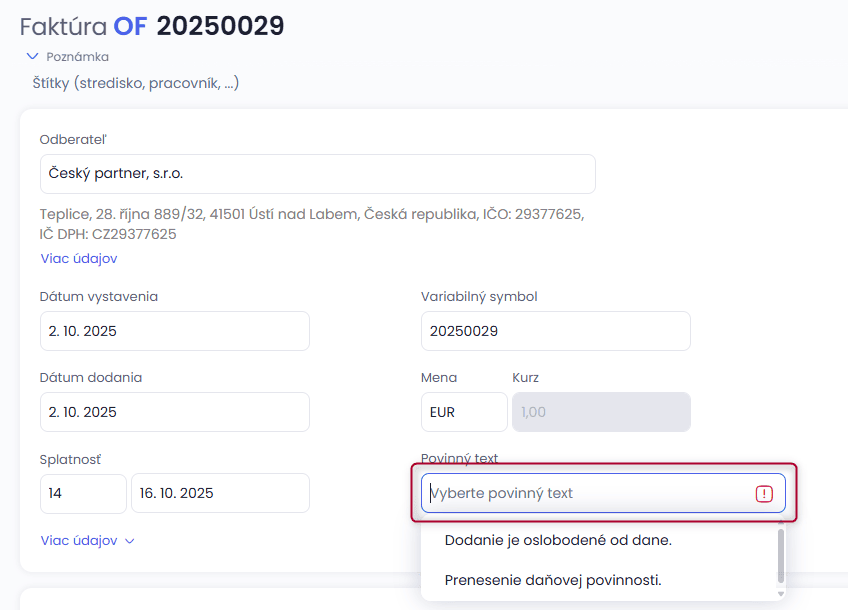
Task: Focus the Dátum vystavenia date field
Action: click(174, 331)
